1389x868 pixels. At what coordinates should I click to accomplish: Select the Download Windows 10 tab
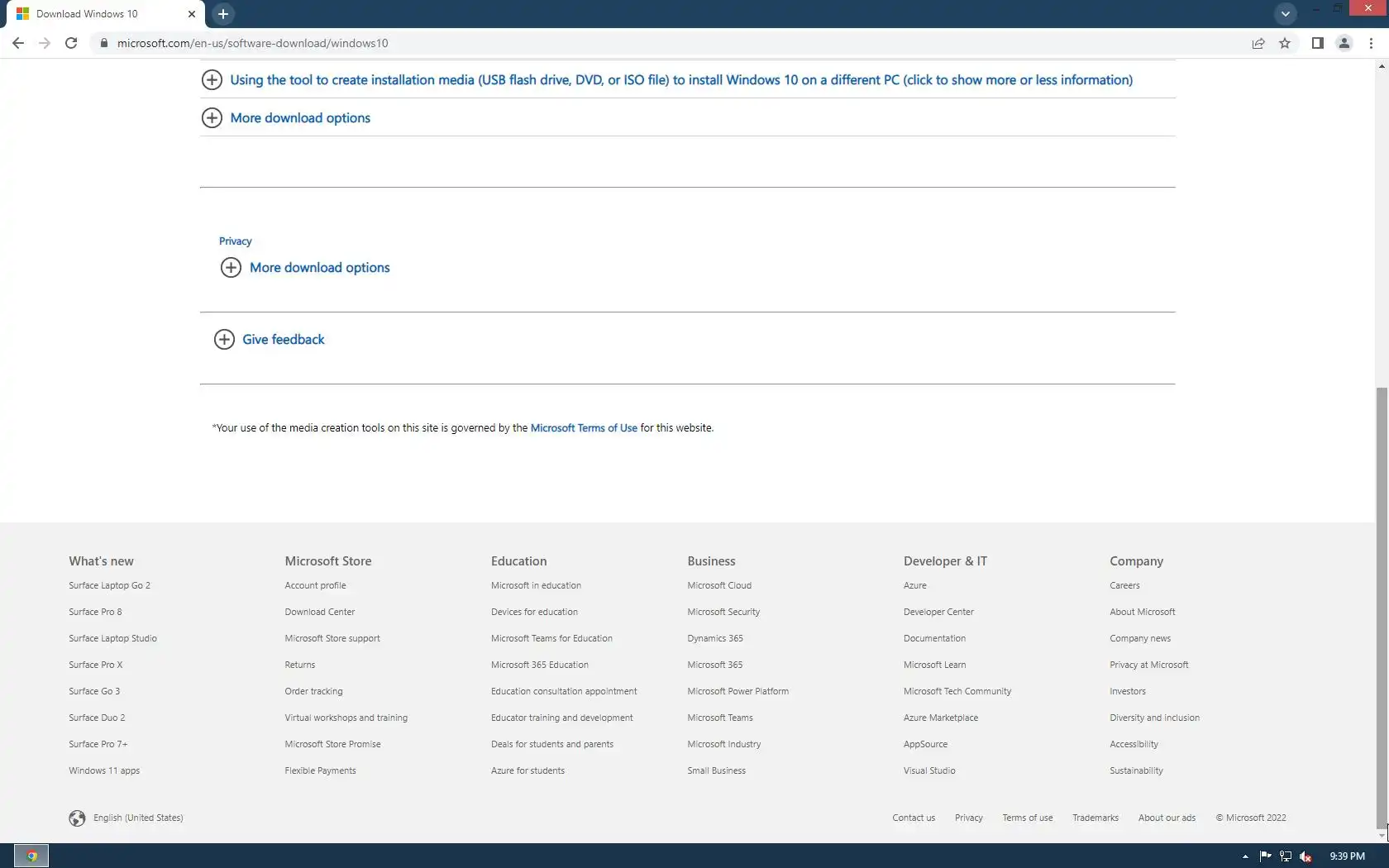pos(104,14)
